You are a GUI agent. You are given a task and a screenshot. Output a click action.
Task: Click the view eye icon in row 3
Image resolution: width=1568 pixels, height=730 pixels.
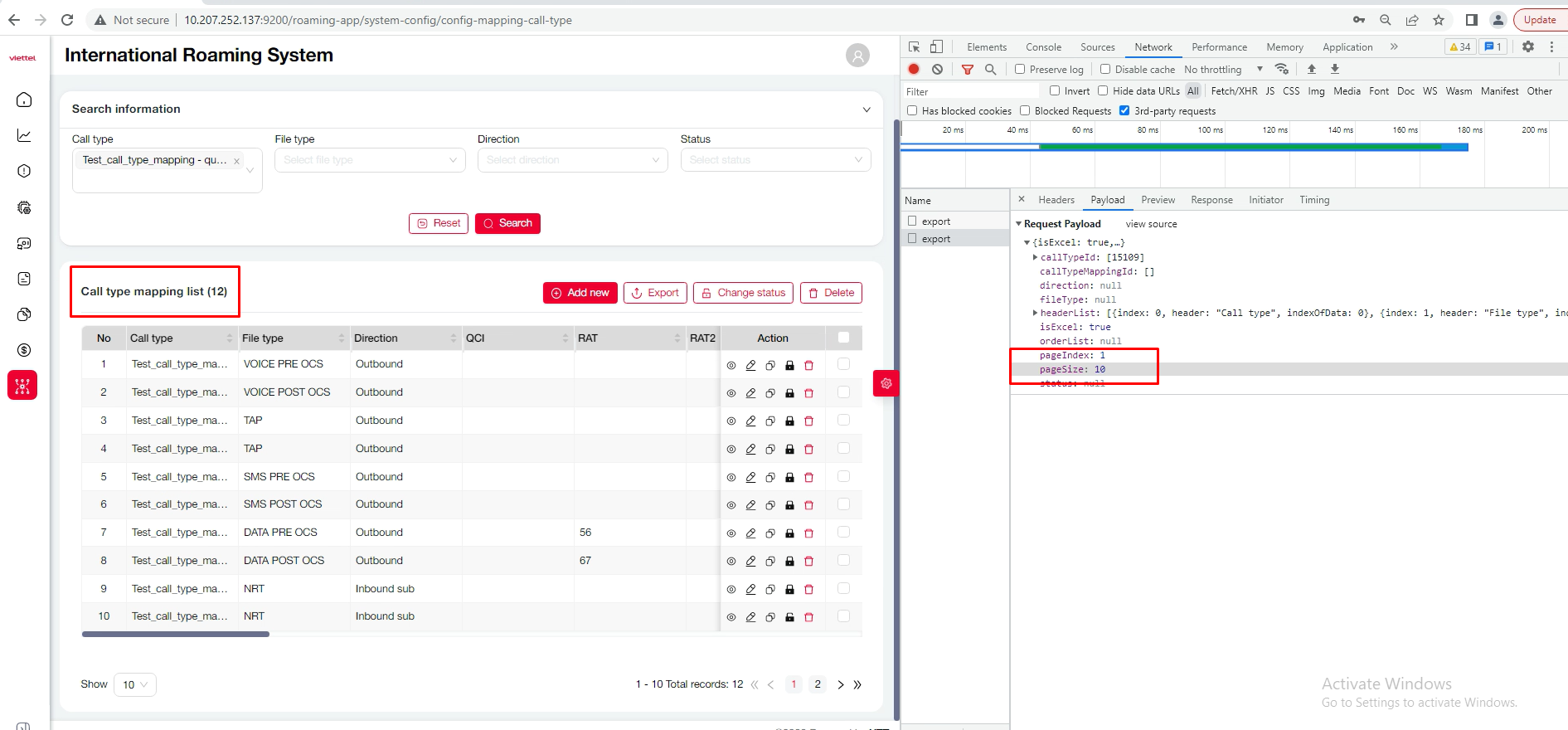click(731, 421)
